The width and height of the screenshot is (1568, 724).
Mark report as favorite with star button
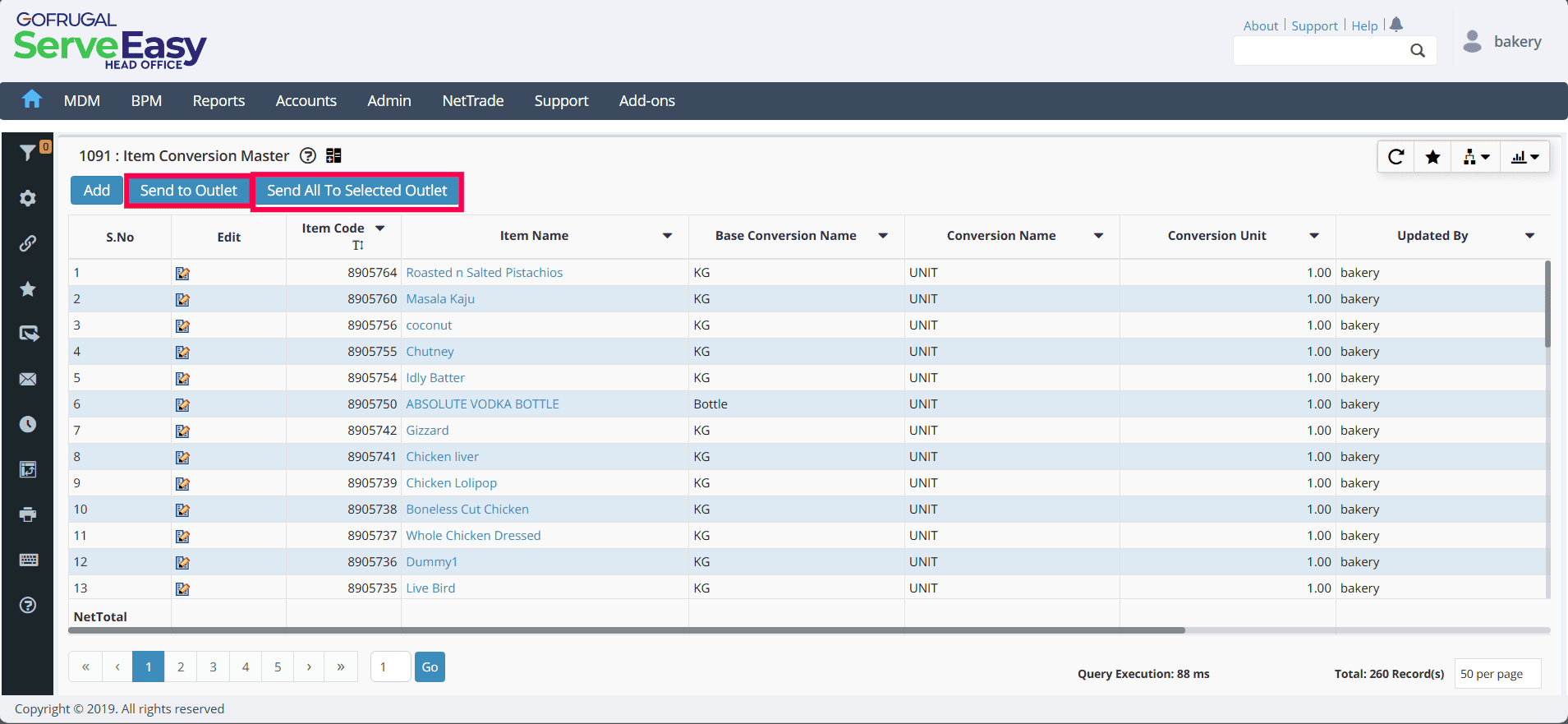point(1432,157)
